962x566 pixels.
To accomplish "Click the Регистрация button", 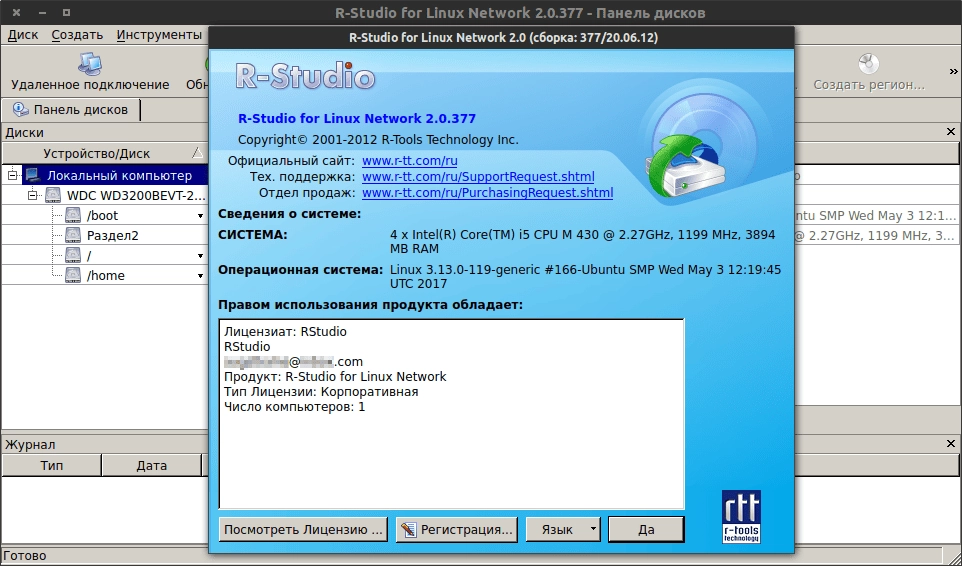I will click(456, 529).
